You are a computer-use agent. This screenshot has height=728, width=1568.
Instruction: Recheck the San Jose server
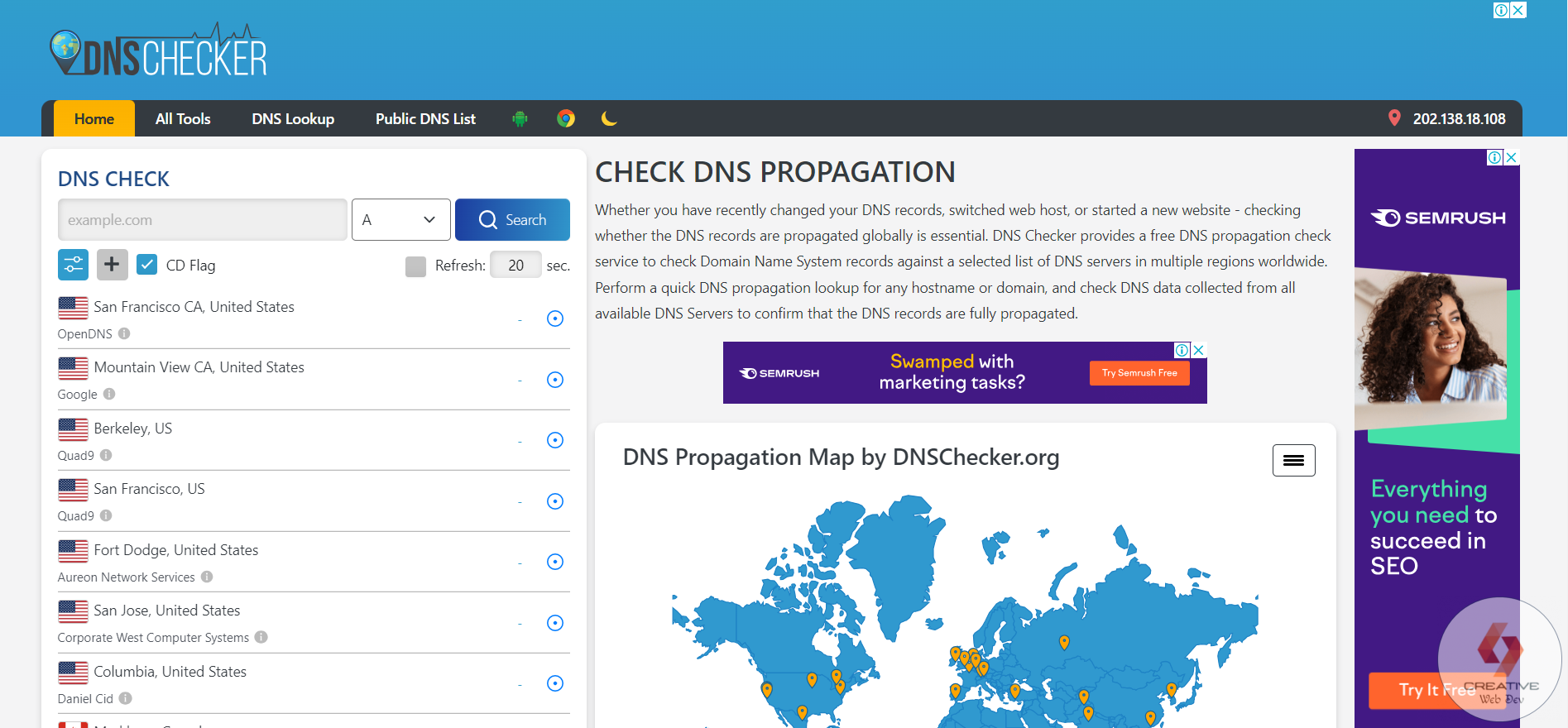[x=555, y=623]
